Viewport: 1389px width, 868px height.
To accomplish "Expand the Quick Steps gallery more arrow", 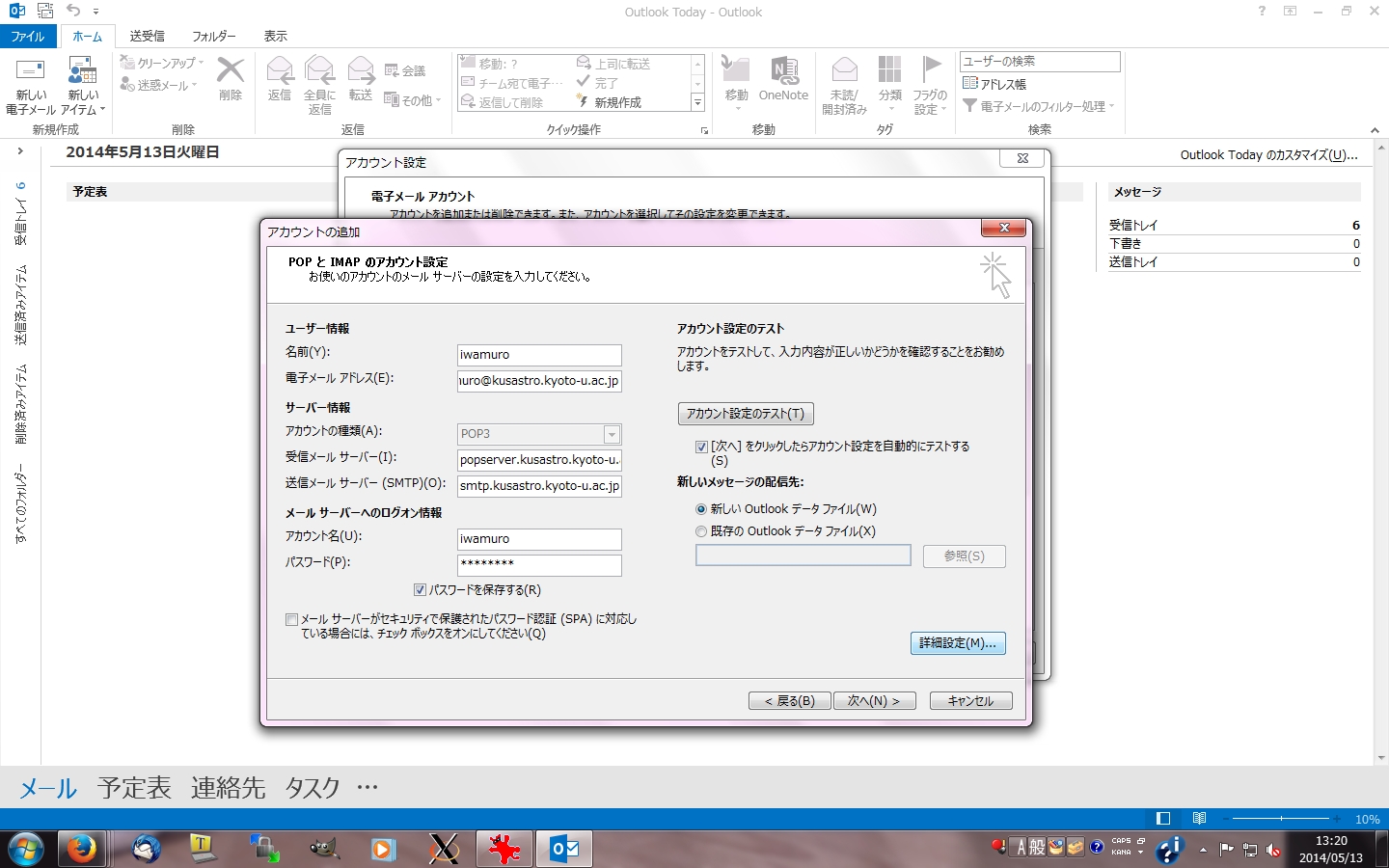I will [x=697, y=102].
